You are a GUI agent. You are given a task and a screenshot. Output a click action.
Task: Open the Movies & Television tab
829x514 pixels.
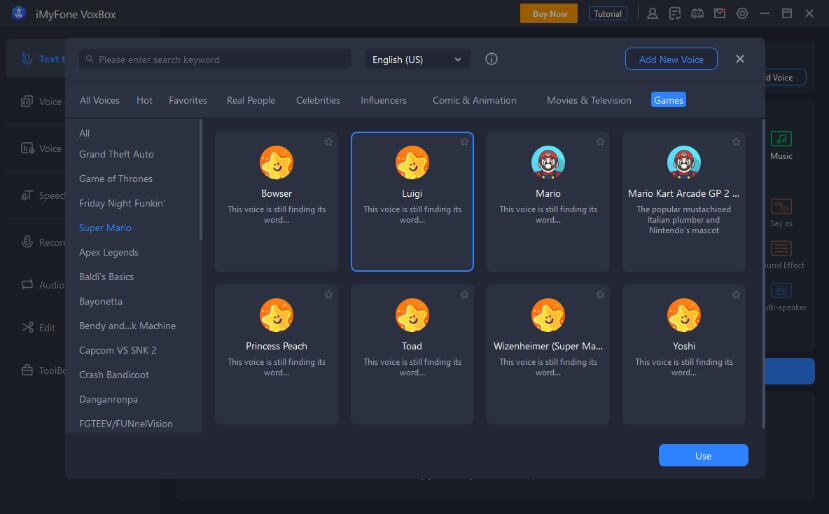[x=588, y=100]
